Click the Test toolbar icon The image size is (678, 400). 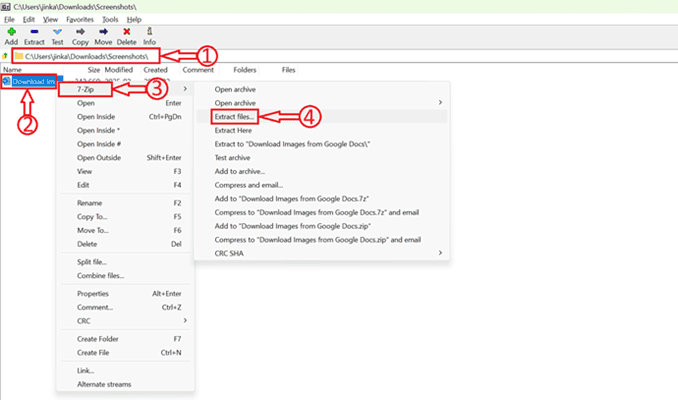coord(57,32)
